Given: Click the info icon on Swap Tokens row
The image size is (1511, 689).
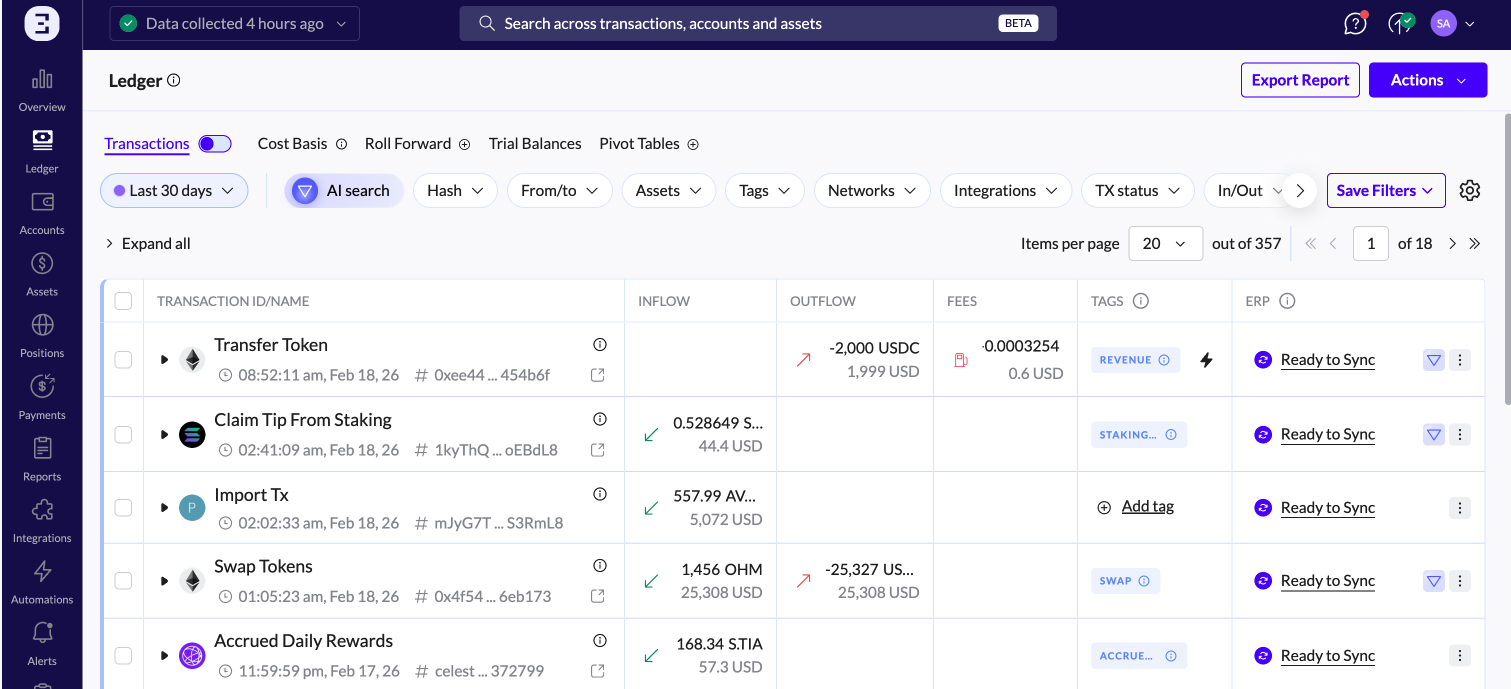Looking at the screenshot, I should [x=600, y=566].
